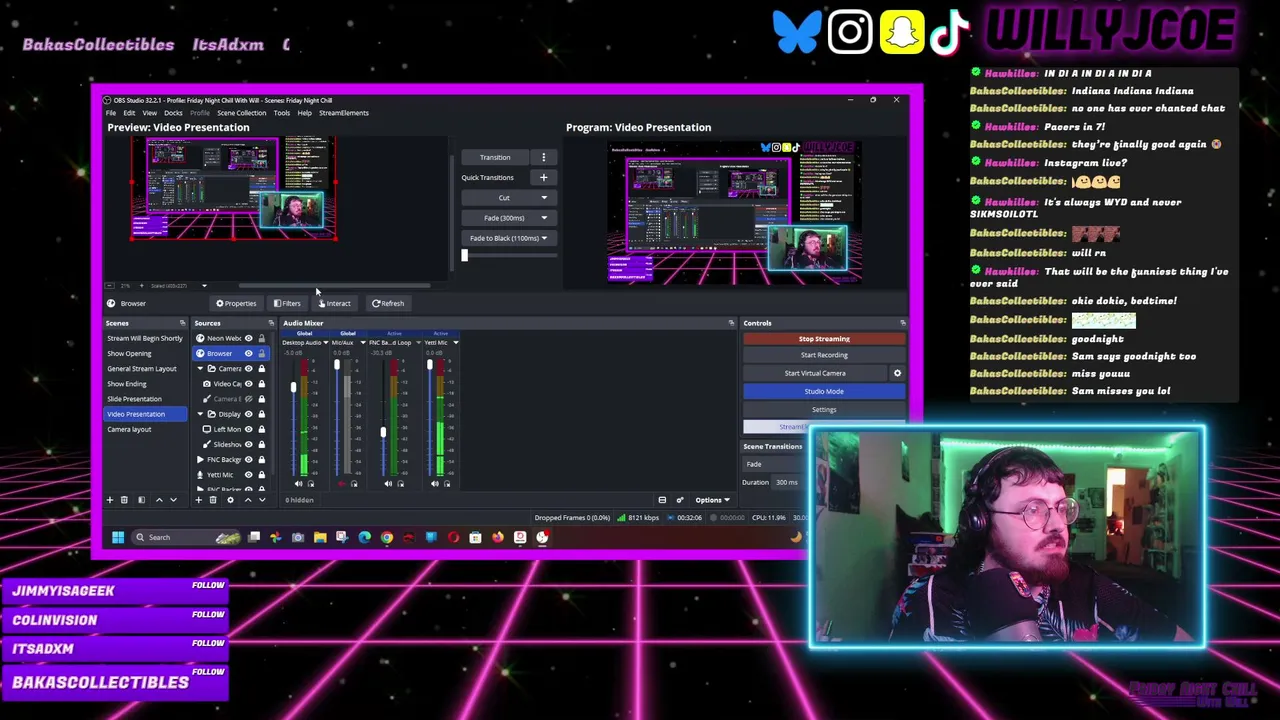
Task: Mute the Yetti Mic channel
Action: tap(435, 484)
